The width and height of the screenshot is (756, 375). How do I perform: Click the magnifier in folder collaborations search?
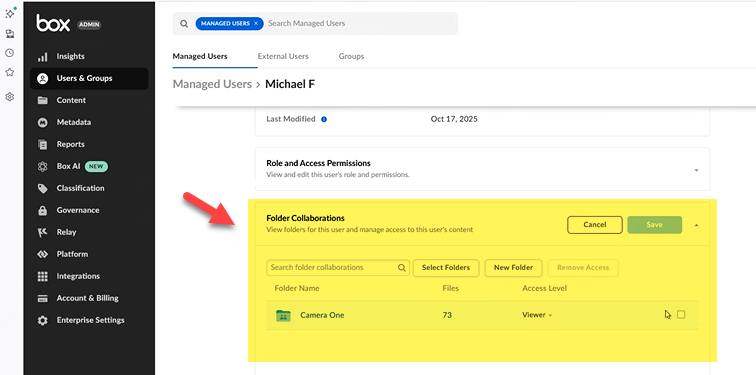point(402,268)
